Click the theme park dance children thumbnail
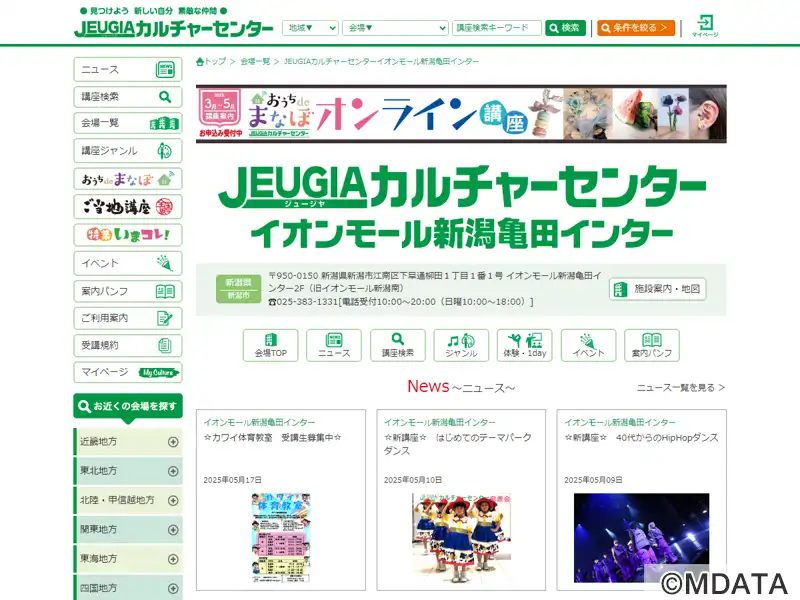 click(461, 537)
